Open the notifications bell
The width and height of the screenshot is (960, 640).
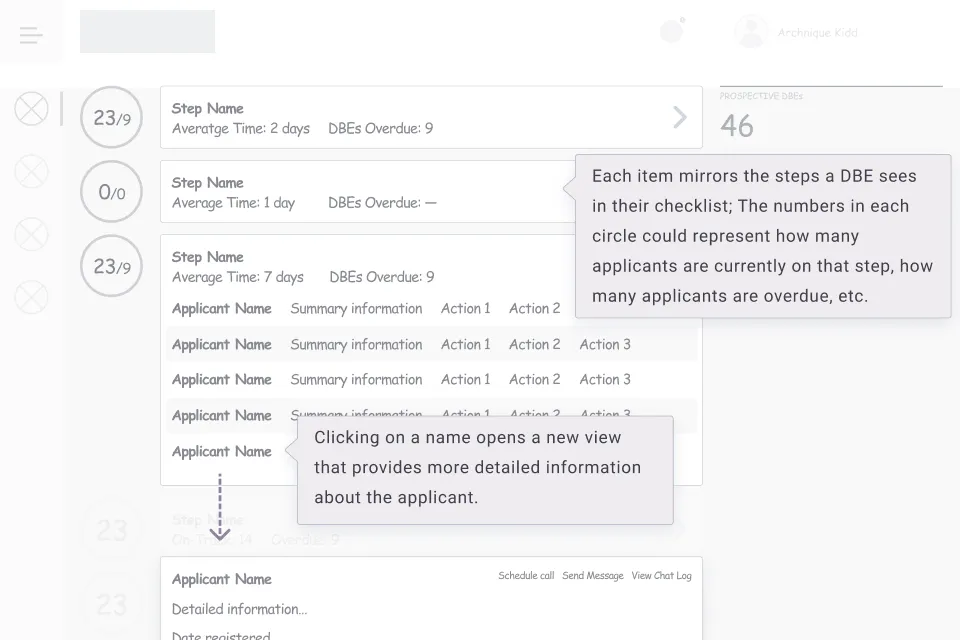click(x=670, y=32)
